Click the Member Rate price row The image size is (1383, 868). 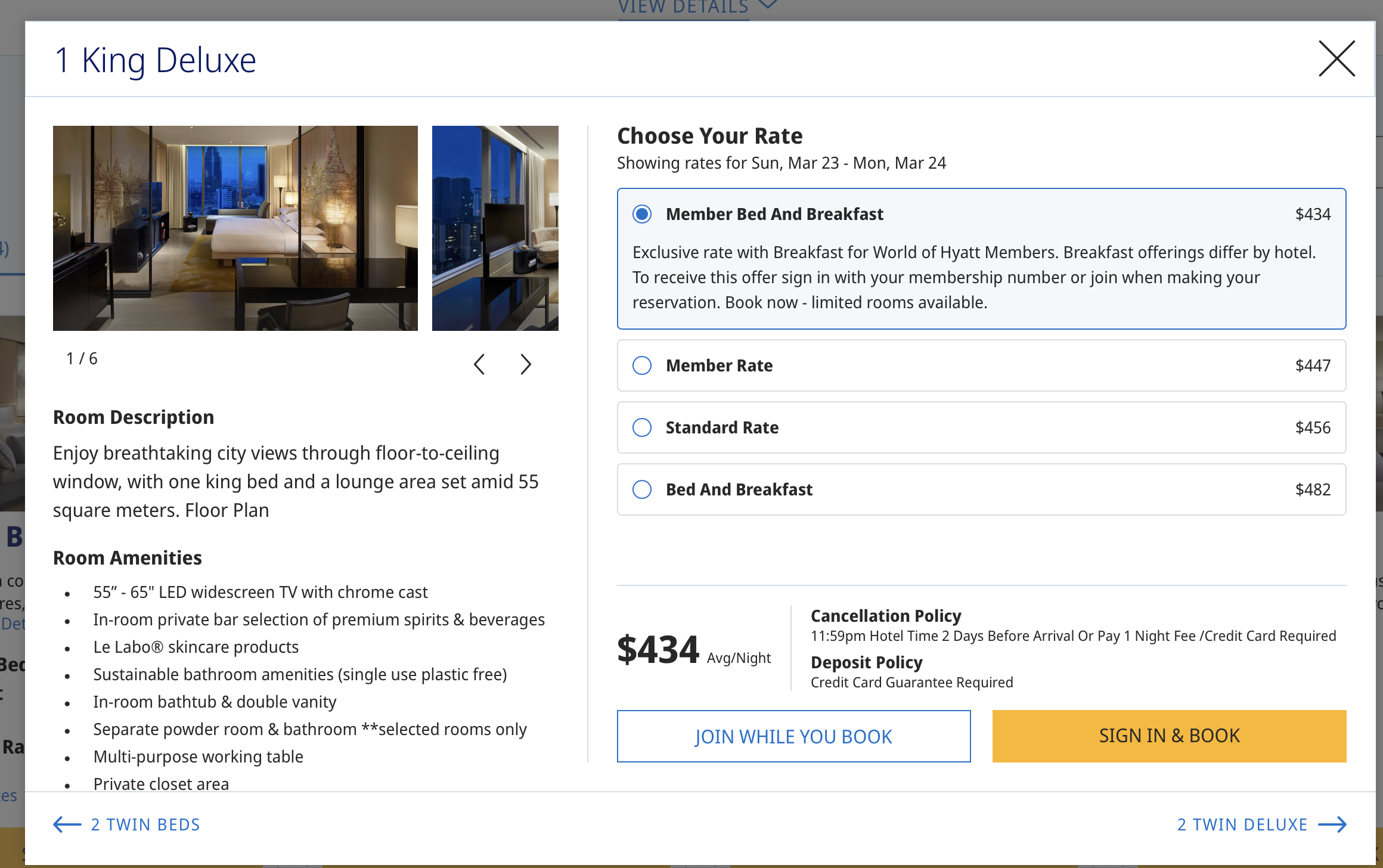981,365
